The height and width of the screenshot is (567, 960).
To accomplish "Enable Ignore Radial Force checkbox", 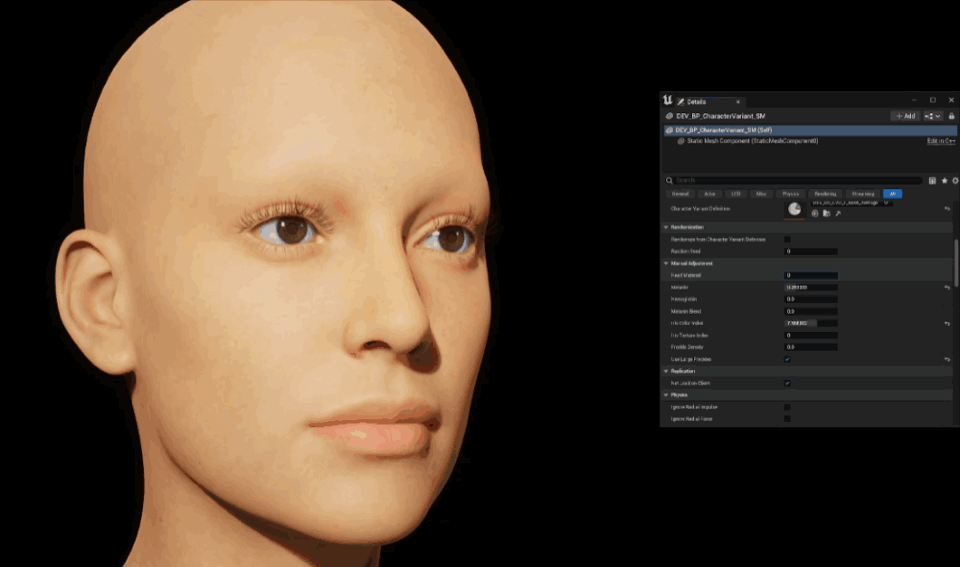I will (x=787, y=419).
